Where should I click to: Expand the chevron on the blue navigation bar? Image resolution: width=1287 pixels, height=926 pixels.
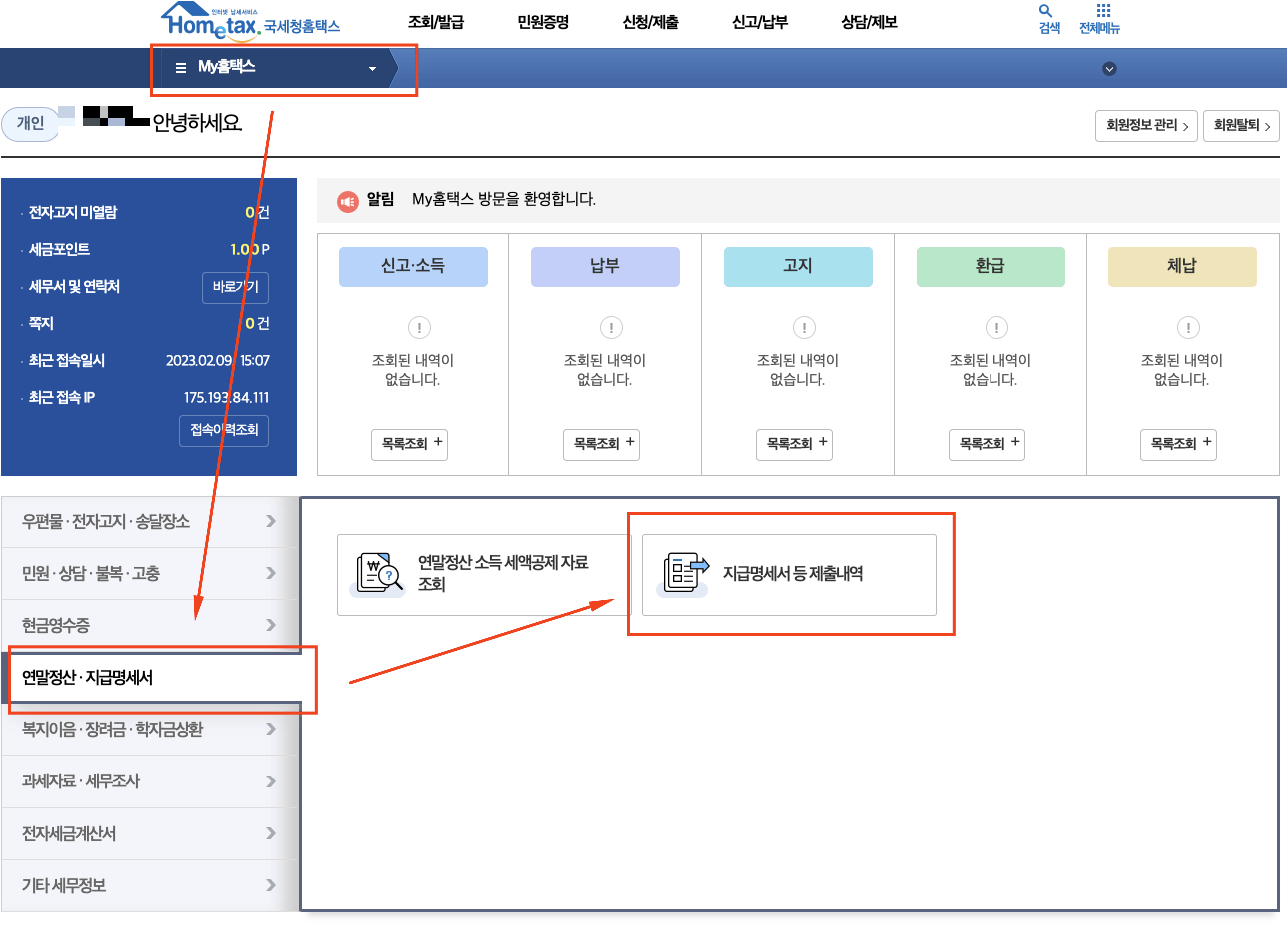point(1108,69)
